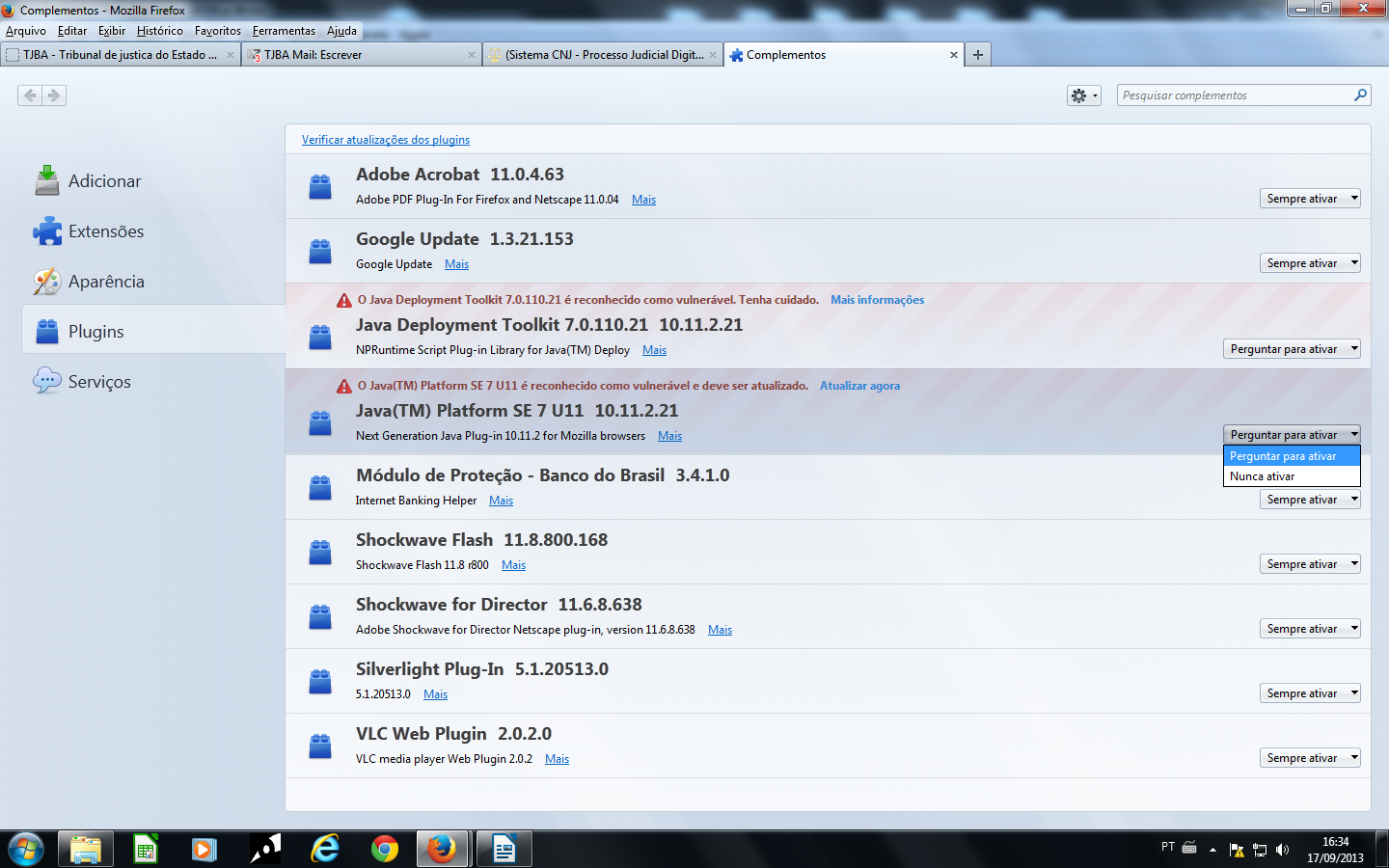1389x868 pixels.
Task: Open the Ferramentas menu
Action: [284, 31]
